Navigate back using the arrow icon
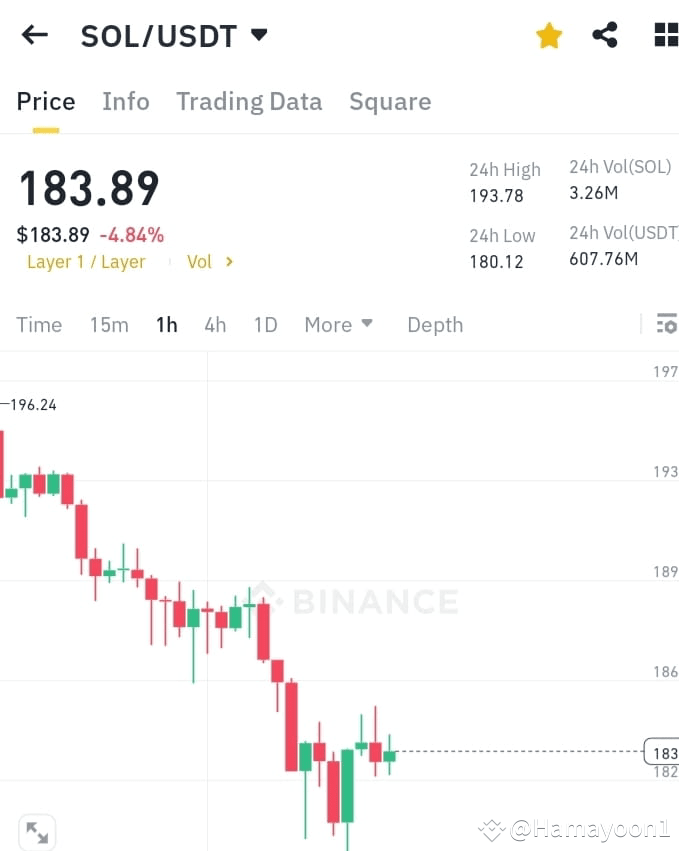This screenshot has height=851, width=679. 34,34
